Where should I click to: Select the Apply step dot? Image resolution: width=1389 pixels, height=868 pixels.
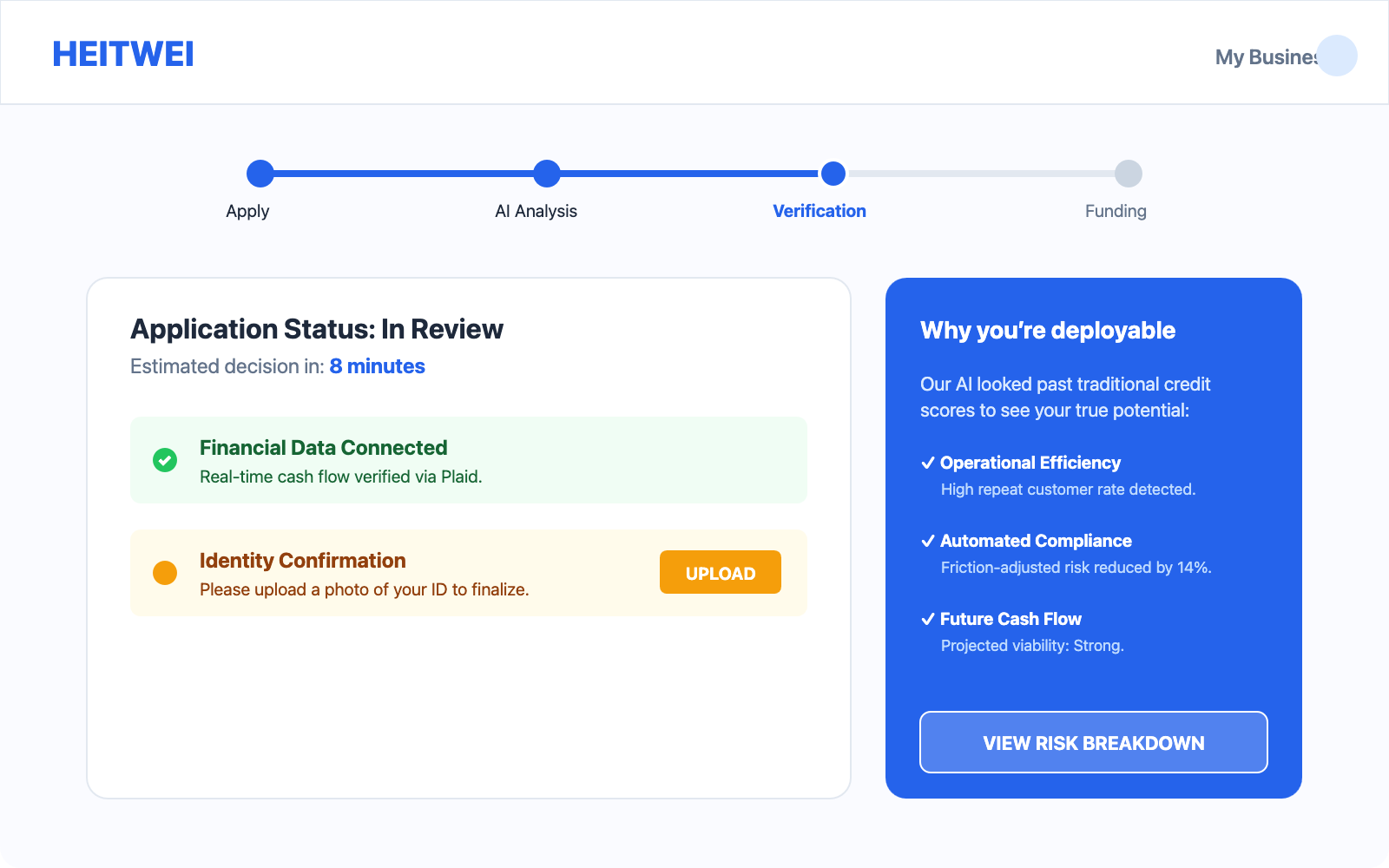click(x=260, y=174)
